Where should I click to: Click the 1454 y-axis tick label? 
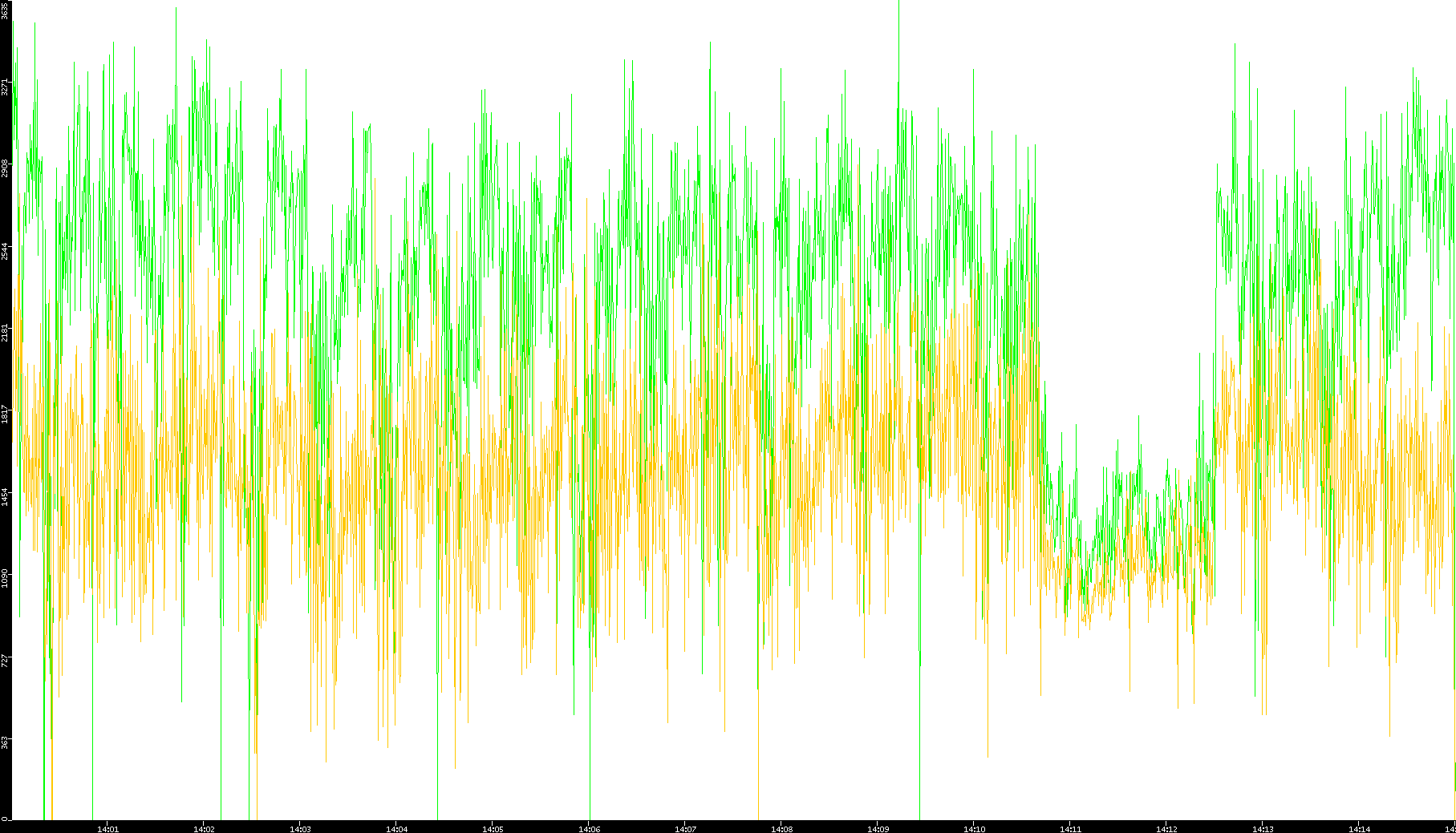pyautogui.click(x=5, y=496)
